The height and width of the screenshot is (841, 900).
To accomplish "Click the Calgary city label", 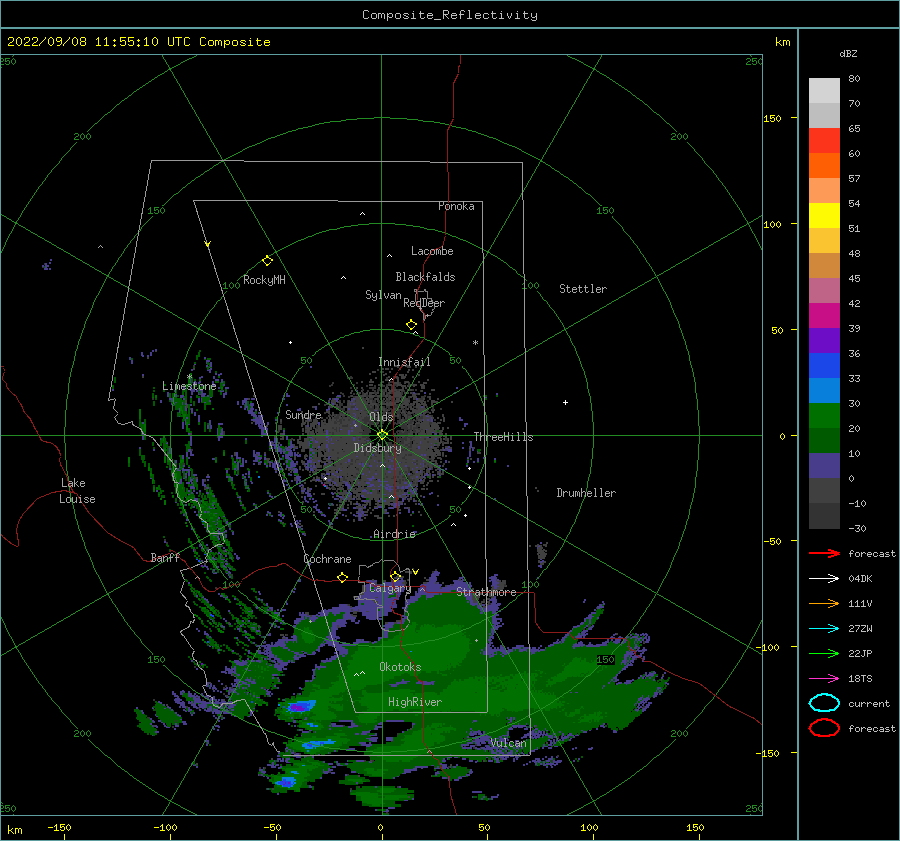I will [390, 588].
